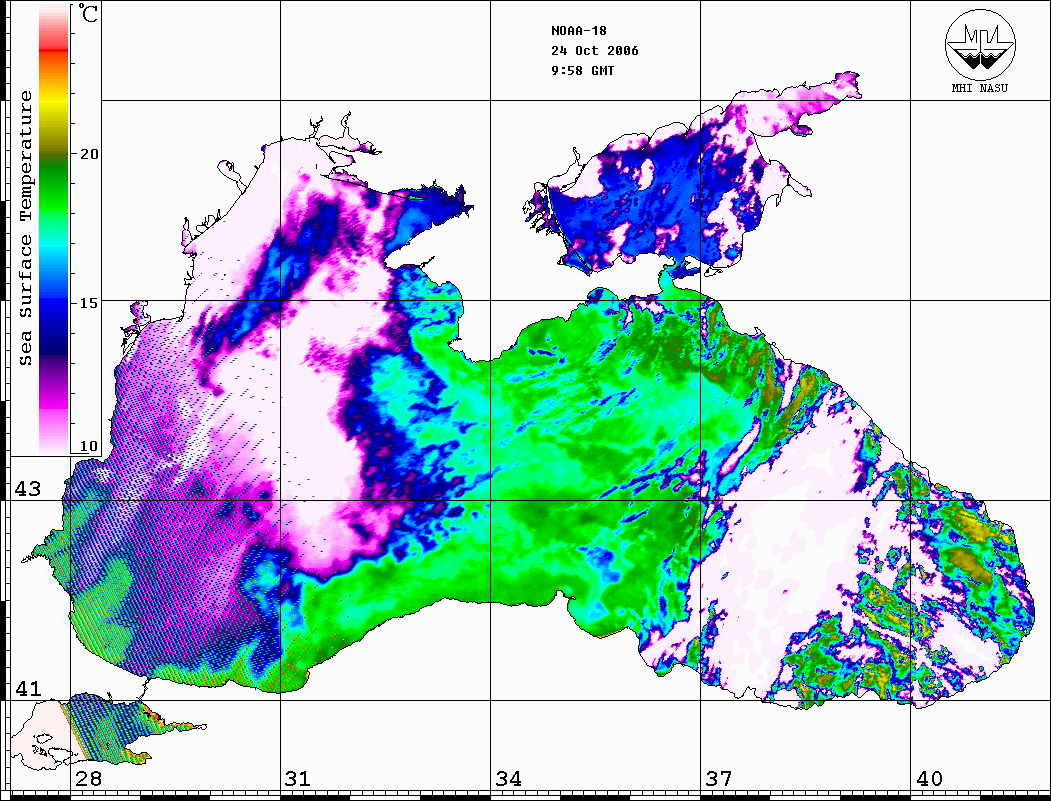Click the '9:58 GMT' time text
This screenshot has width=1051, height=801.
(582, 70)
